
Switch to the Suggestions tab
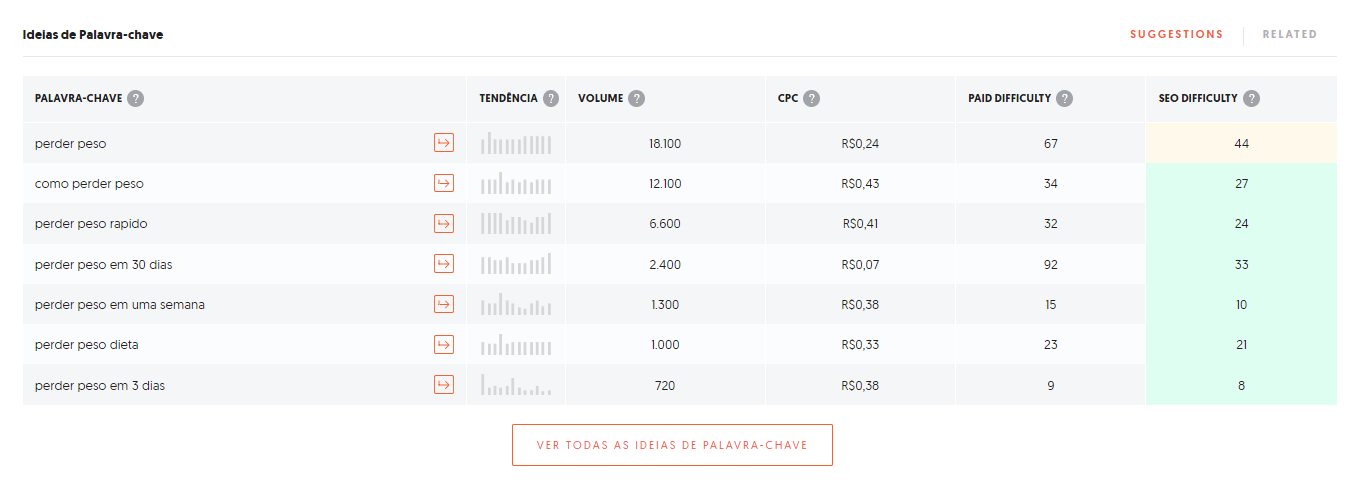point(1176,34)
